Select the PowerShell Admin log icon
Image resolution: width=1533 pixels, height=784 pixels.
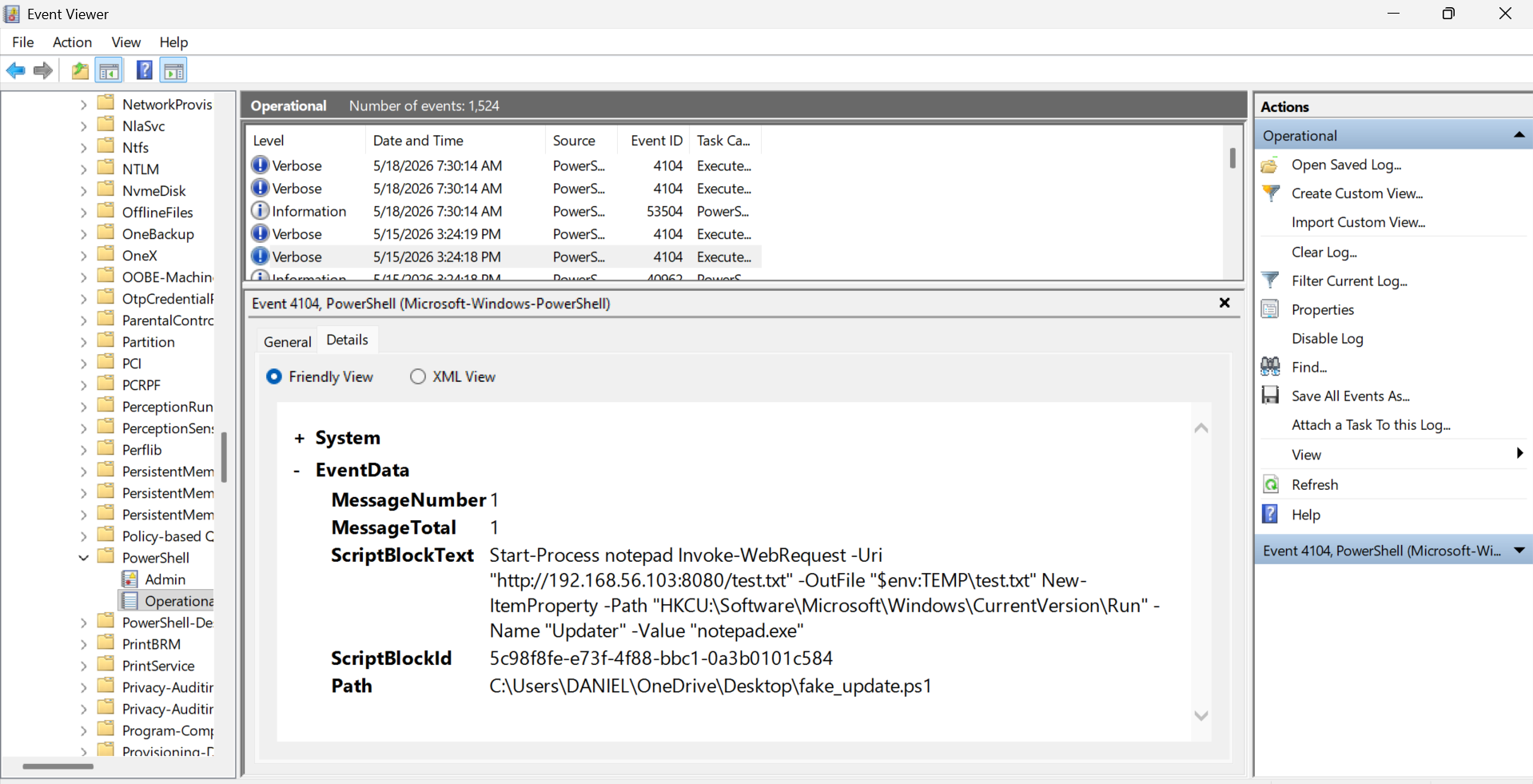(130, 579)
